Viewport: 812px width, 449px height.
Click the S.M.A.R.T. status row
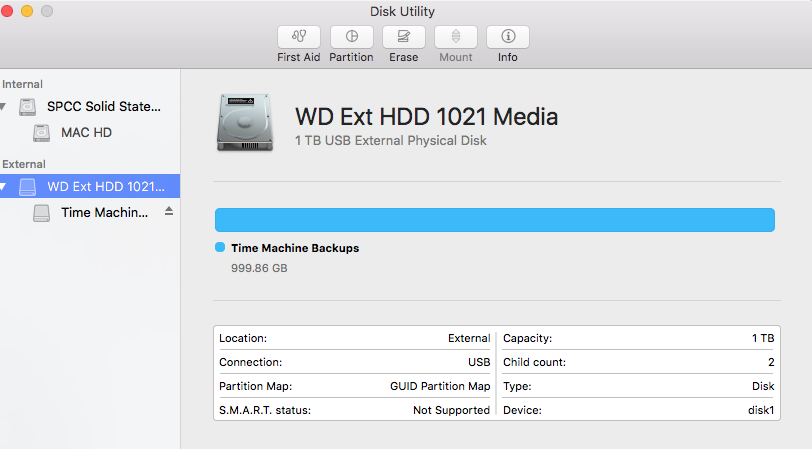point(354,410)
